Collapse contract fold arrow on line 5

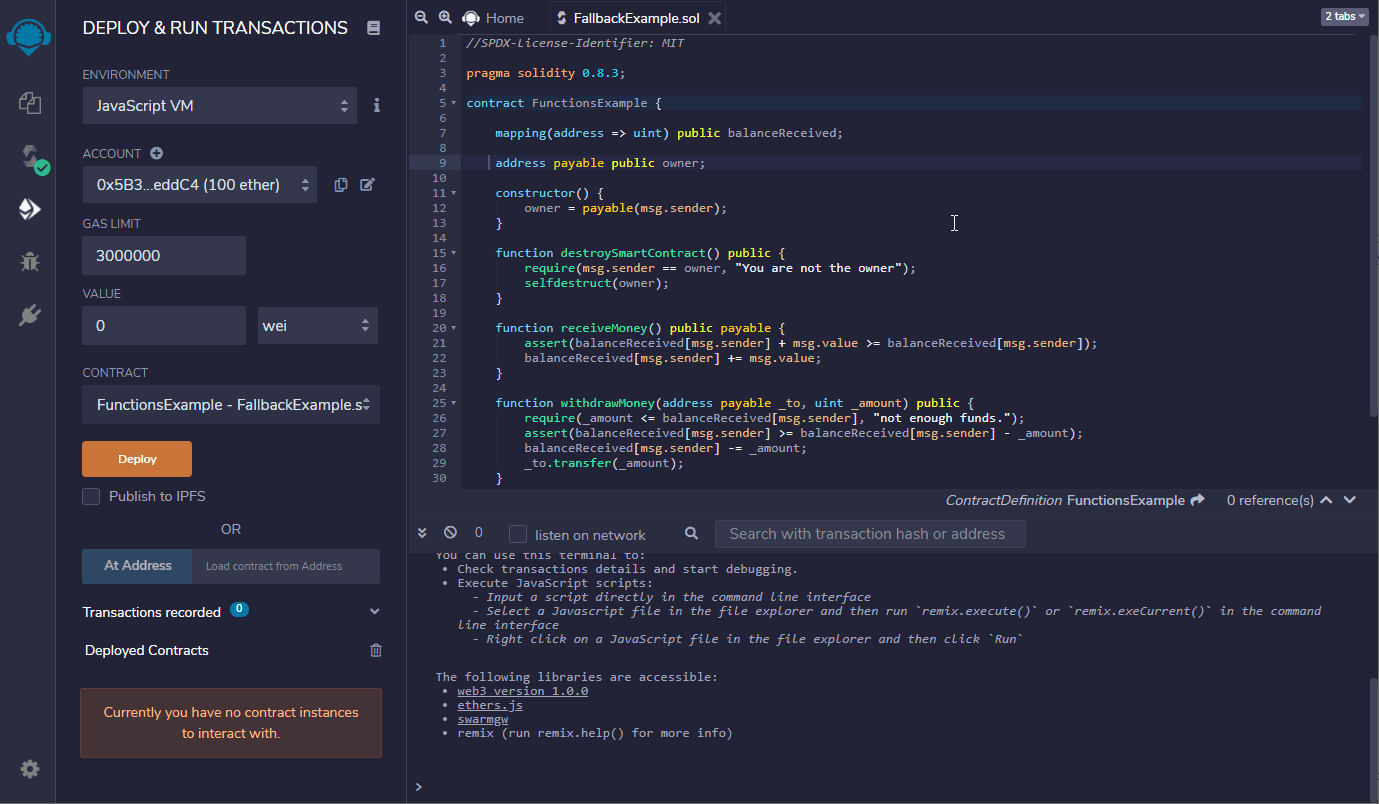[454, 103]
